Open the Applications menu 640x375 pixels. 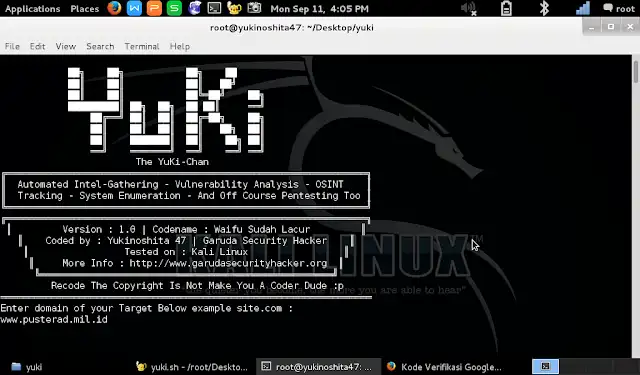pyautogui.click(x=33, y=9)
